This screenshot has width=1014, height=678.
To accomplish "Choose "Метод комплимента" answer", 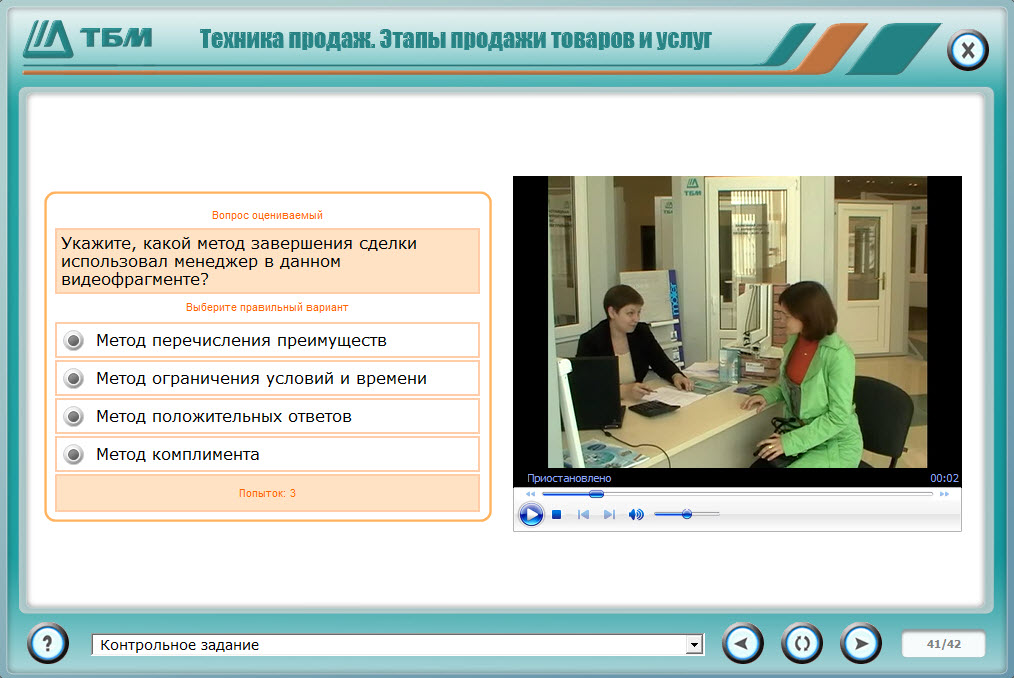I will click(x=267, y=454).
